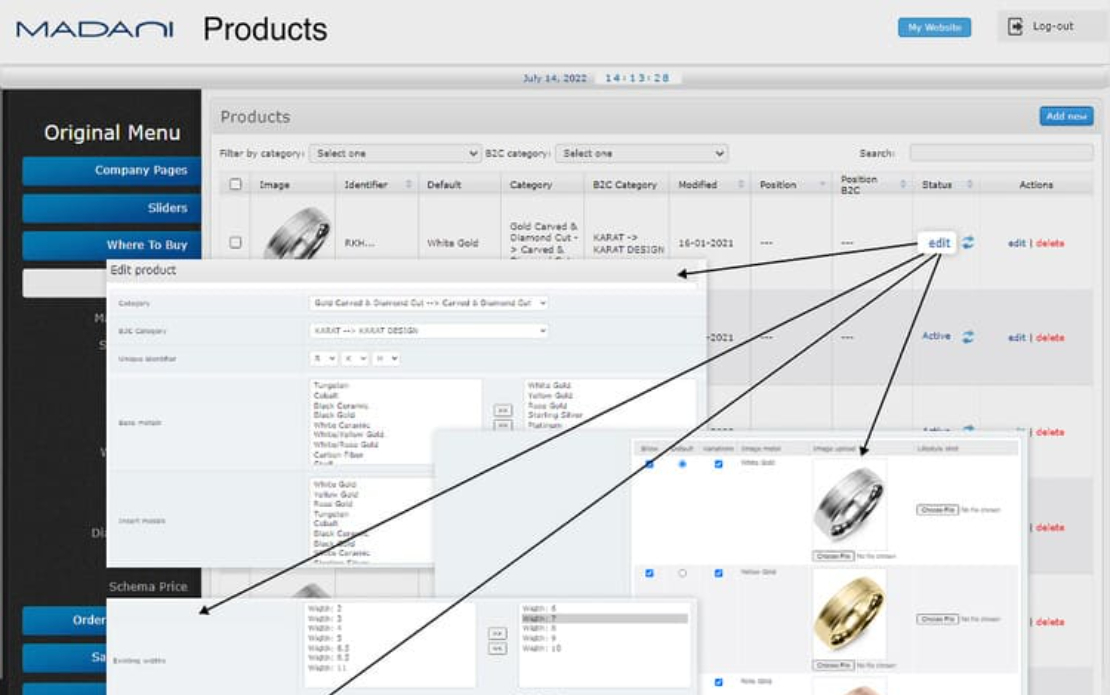Viewport: 1110px width, 695px height.
Task: Select Platinum in chosen base metals
Action: pos(544,425)
